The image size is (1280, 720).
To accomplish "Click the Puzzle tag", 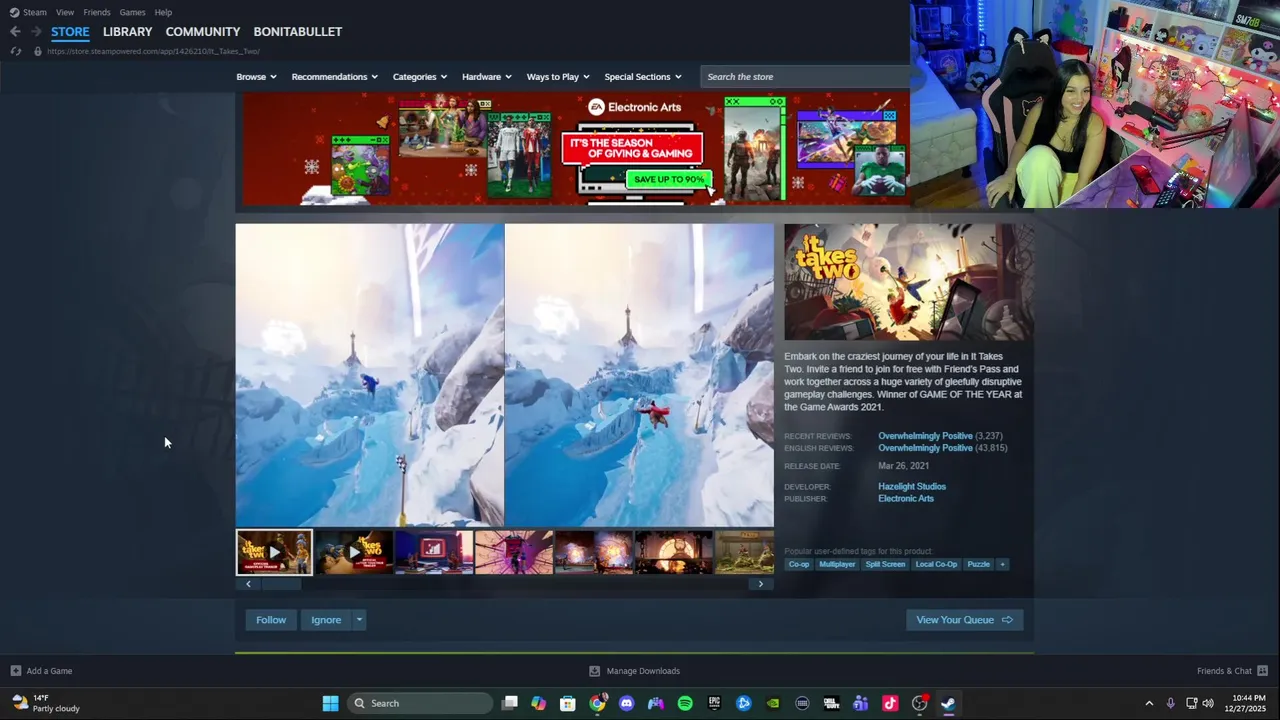I will [x=979, y=564].
